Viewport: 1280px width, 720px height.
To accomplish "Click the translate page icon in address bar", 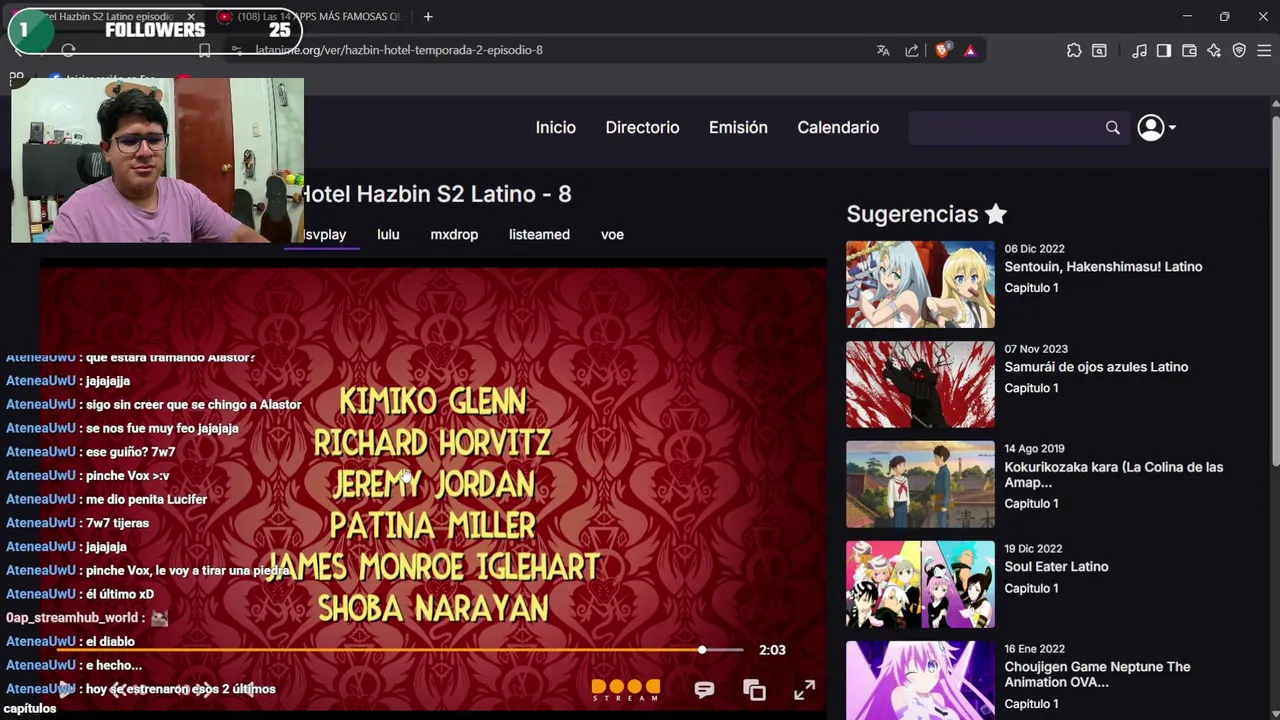I will [x=883, y=50].
